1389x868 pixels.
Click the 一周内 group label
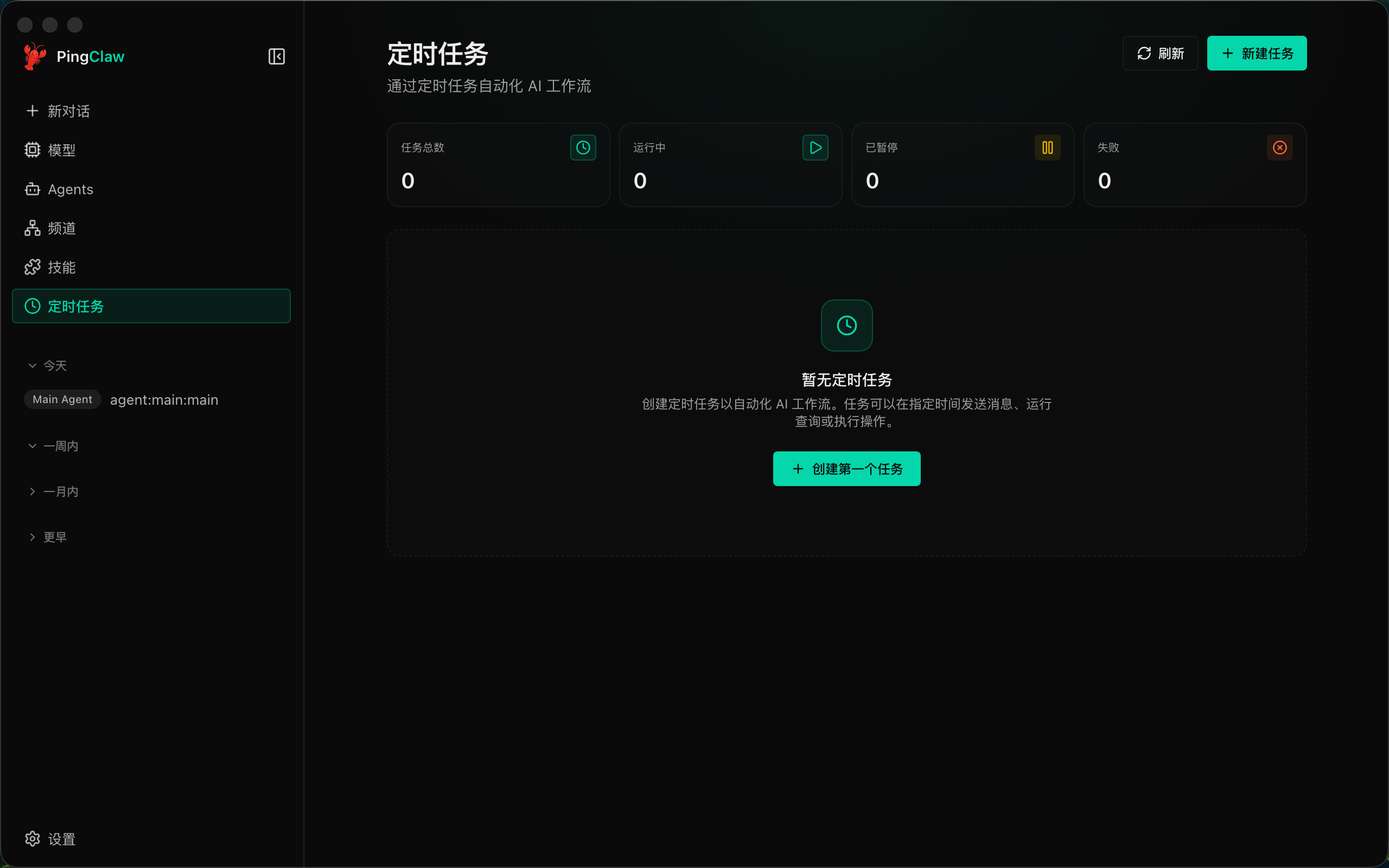(61, 446)
